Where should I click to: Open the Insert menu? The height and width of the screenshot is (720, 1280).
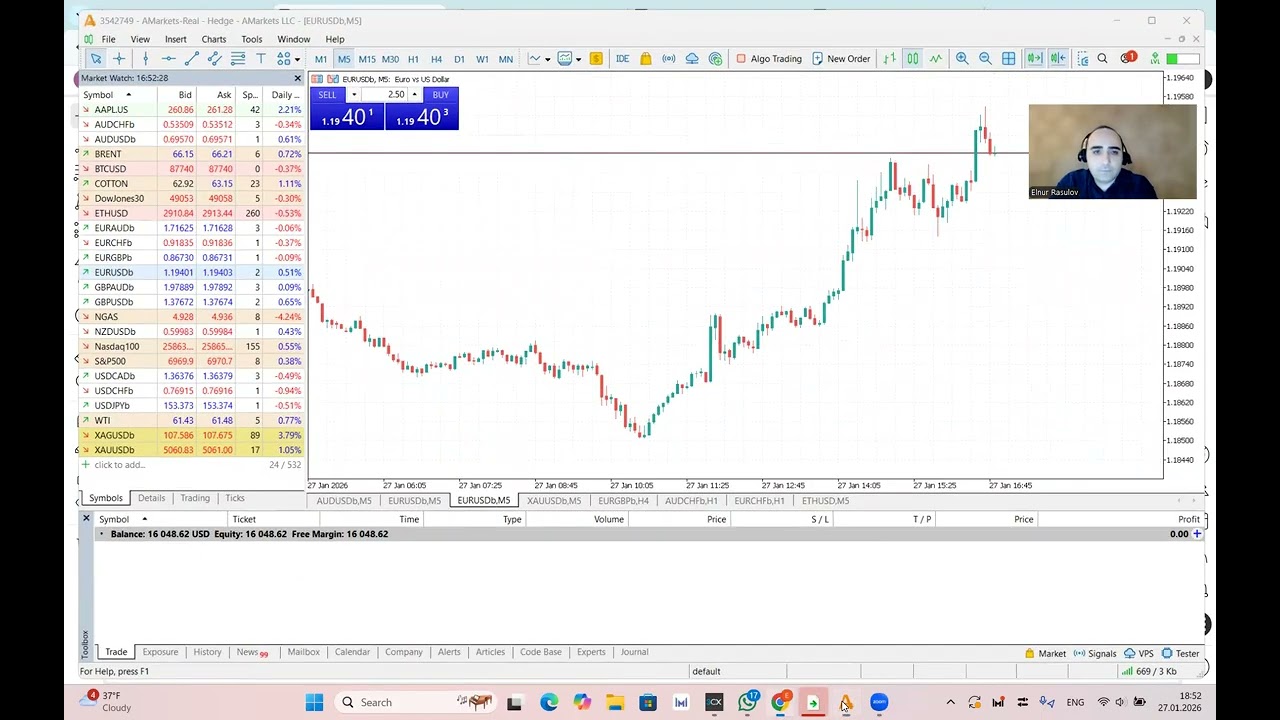tap(175, 40)
